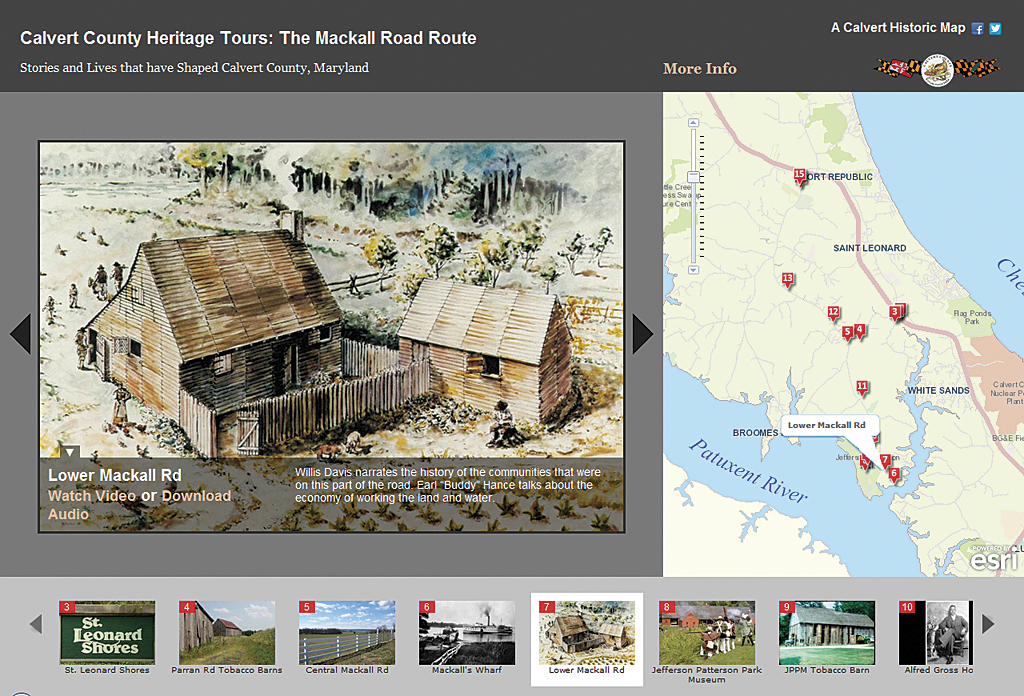The width and height of the screenshot is (1024, 696).
Task: Click the Esri logo on map
Action: tap(993, 560)
